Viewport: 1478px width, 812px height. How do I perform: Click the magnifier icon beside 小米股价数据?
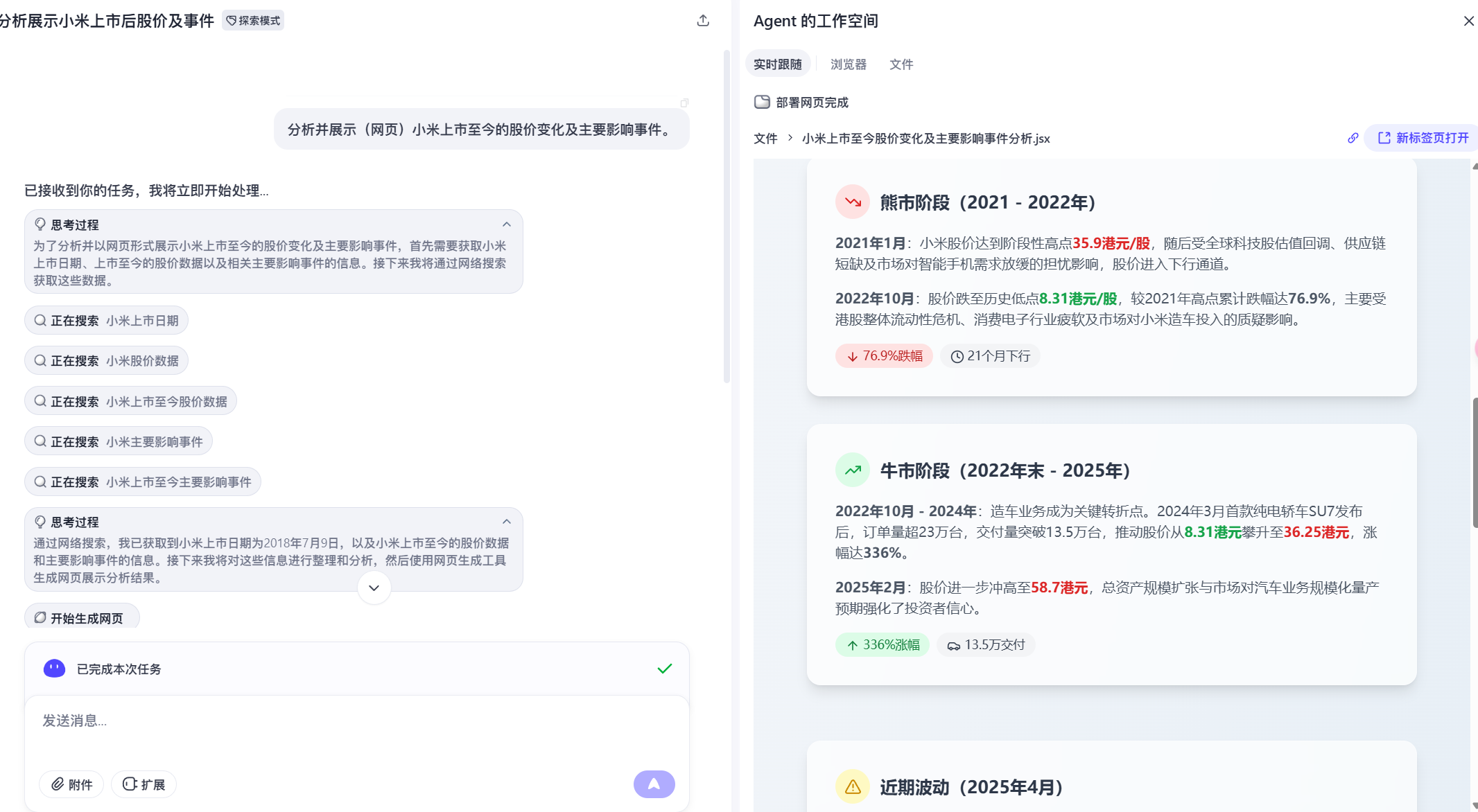40,360
